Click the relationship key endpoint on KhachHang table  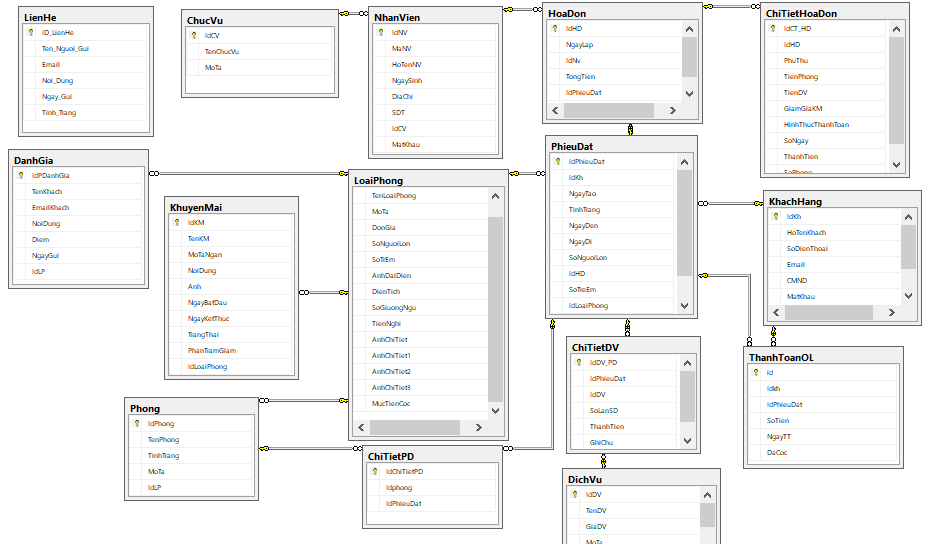click(758, 204)
